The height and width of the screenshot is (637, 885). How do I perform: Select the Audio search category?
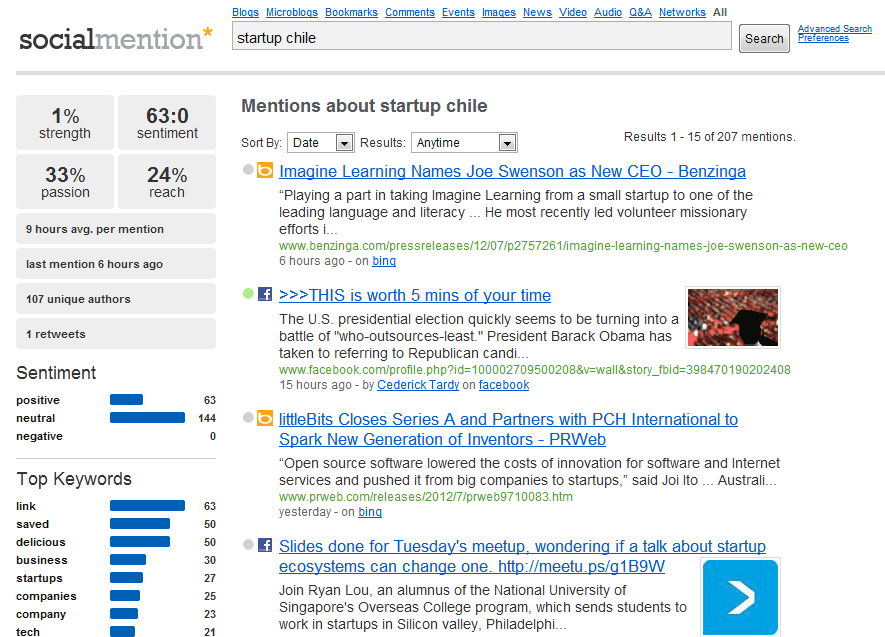[x=608, y=12]
